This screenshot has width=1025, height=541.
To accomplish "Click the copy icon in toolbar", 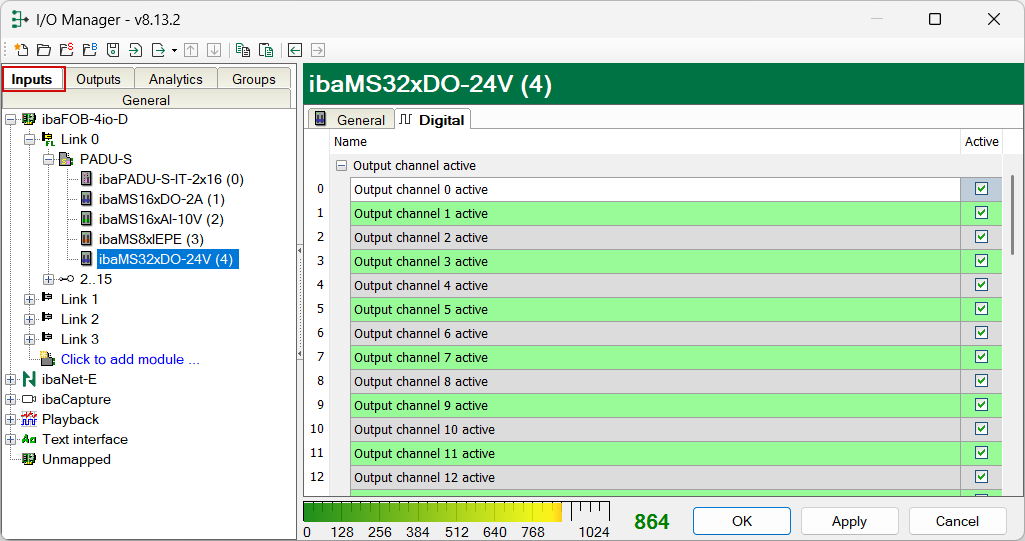I will (x=242, y=50).
